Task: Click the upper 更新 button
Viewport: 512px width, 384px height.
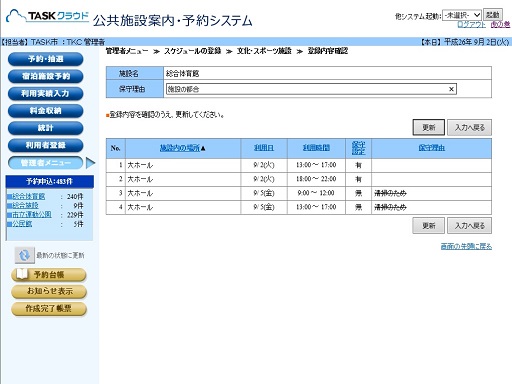Action: pyautogui.click(x=428, y=127)
